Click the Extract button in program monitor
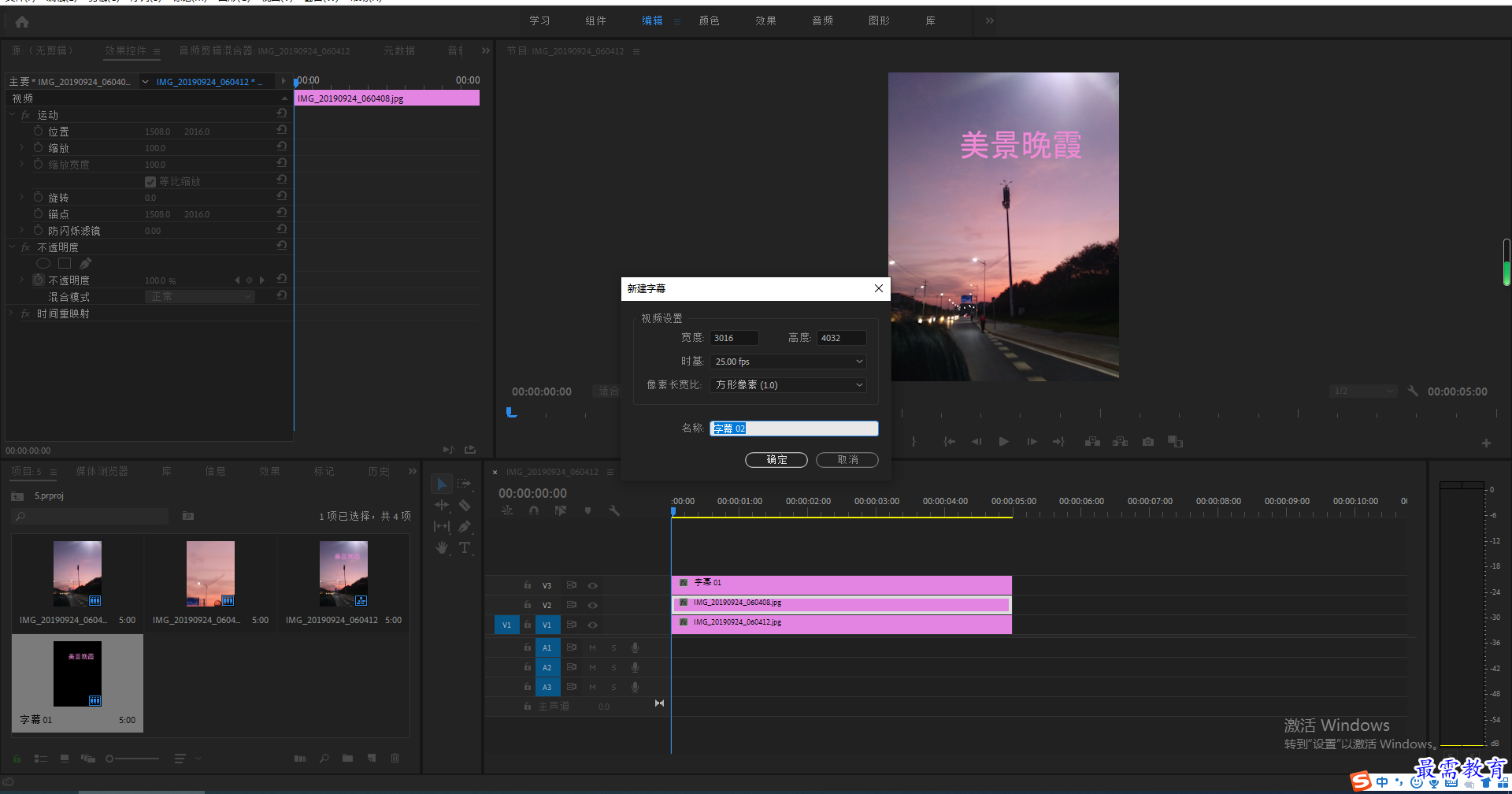The image size is (1512, 794). click(1121, 442)
